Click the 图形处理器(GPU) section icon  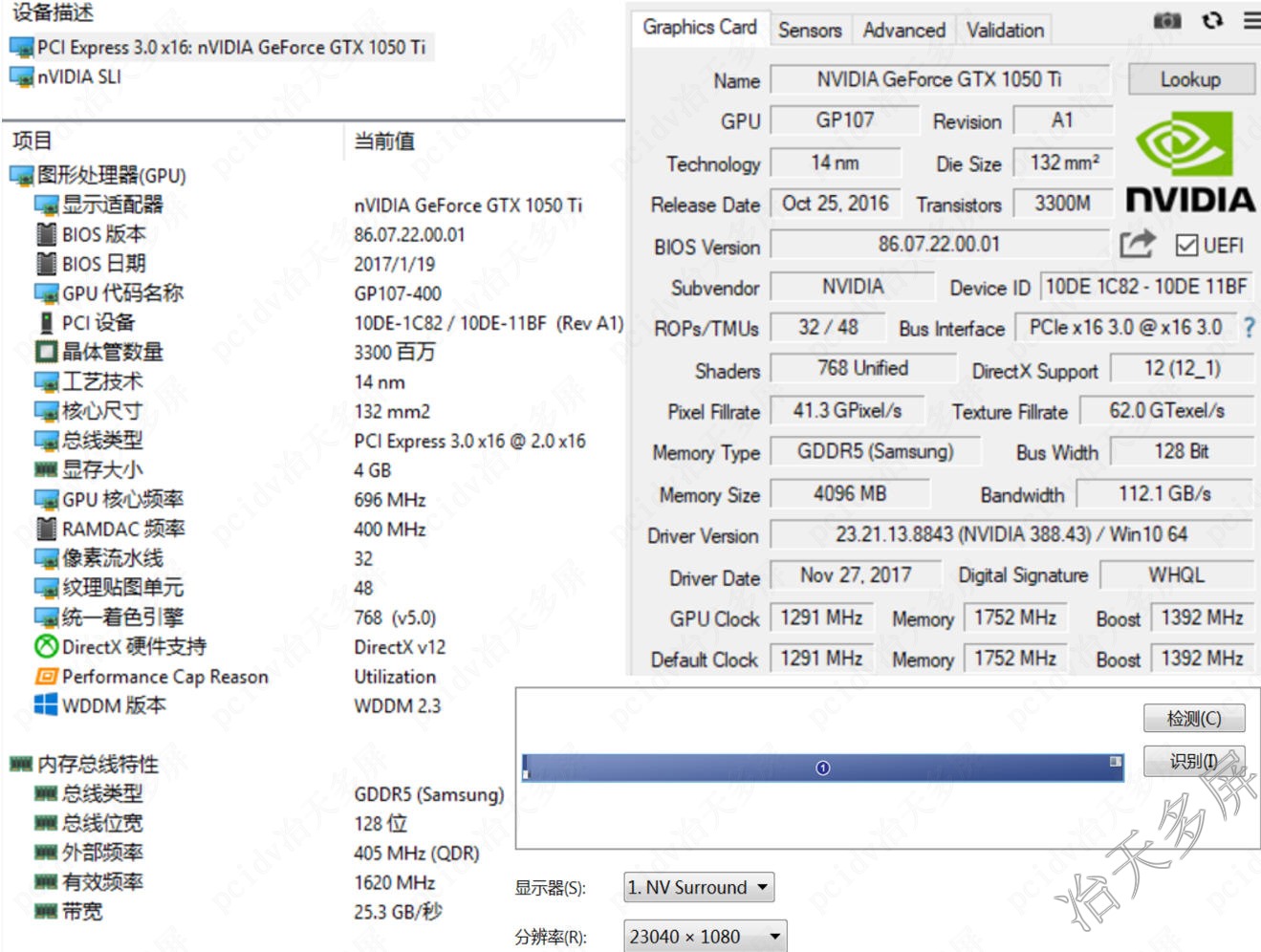point(21,176)
